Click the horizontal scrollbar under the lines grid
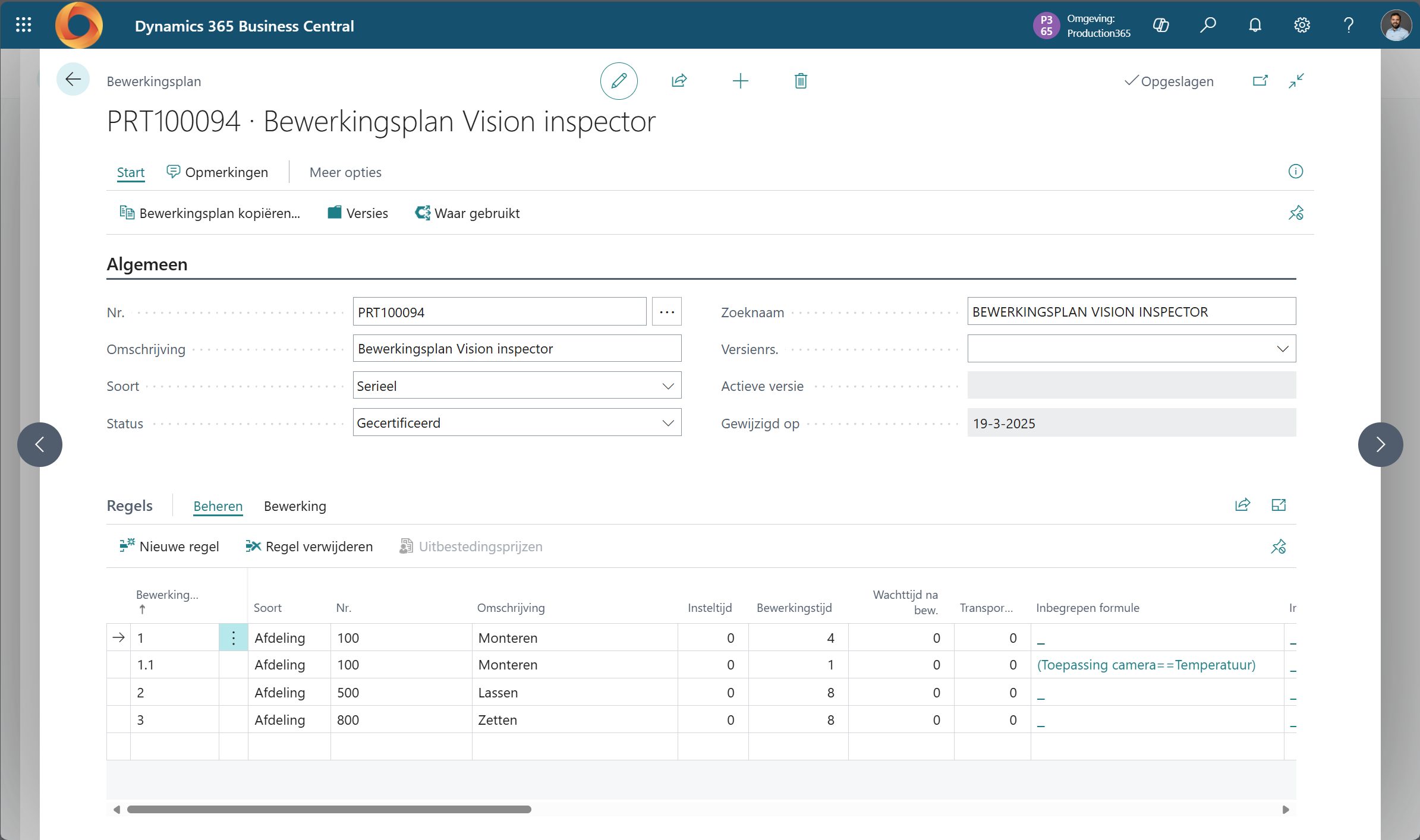 329,809
